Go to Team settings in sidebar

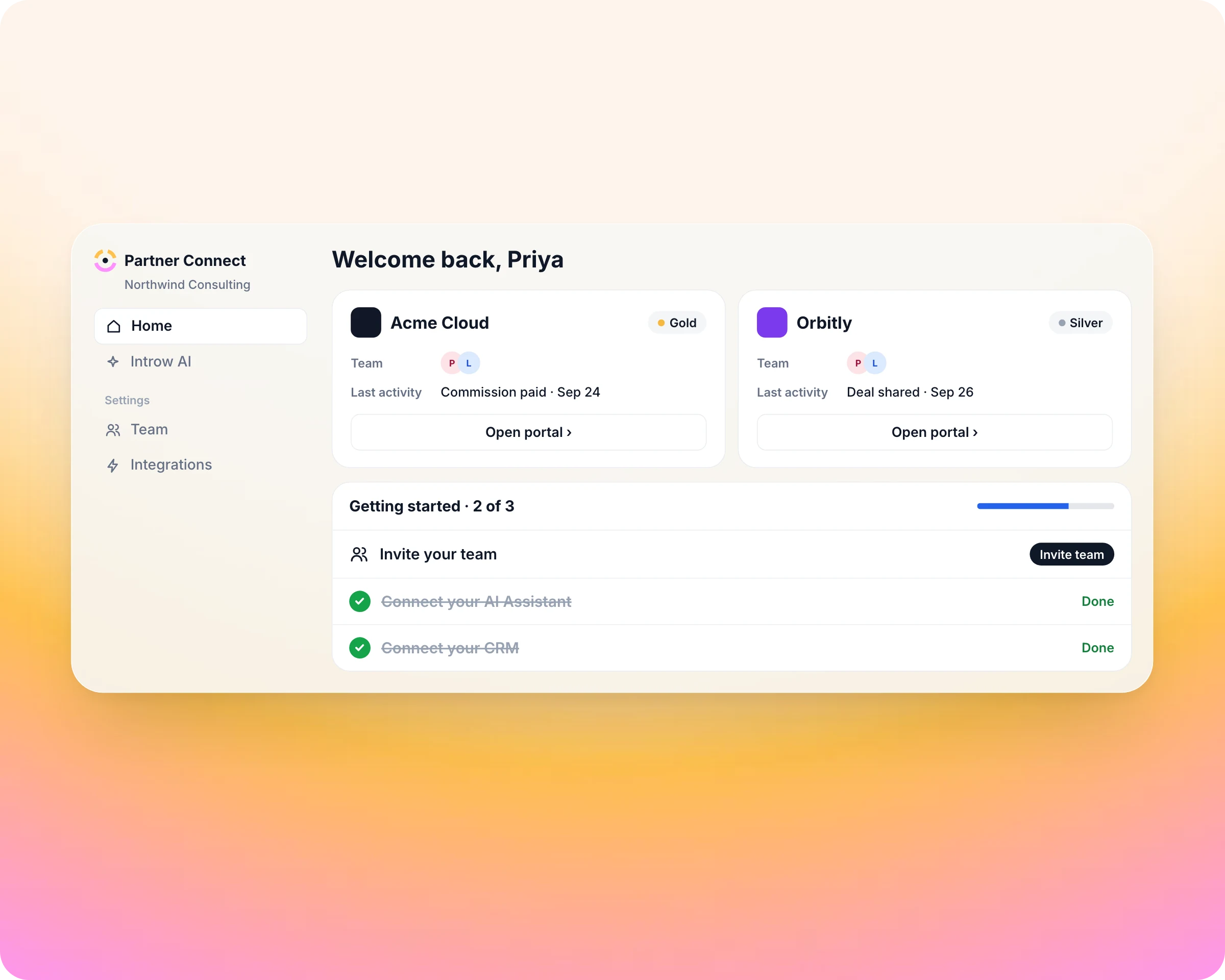click(x=201, y=429)
